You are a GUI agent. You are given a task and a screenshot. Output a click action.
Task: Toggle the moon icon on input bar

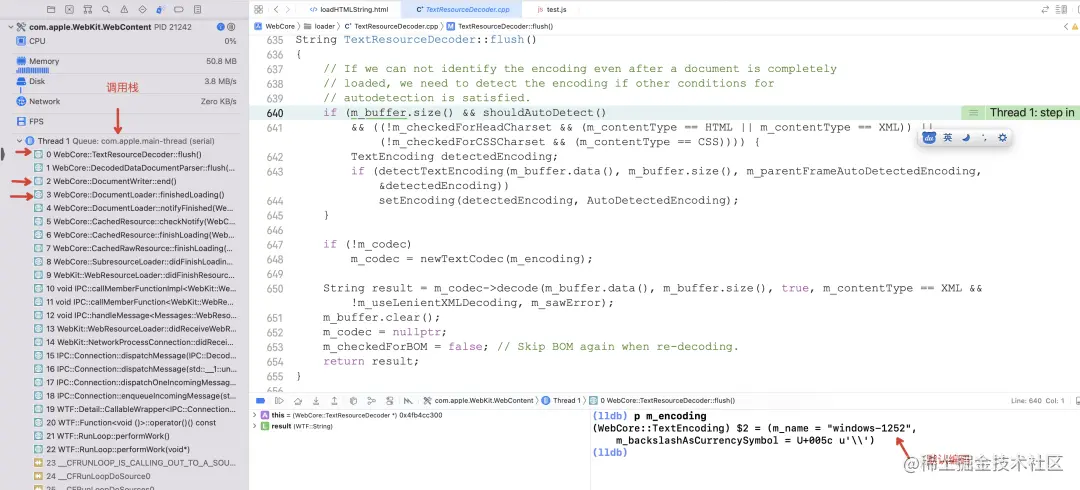pyautogui.click(x=966, y=138)
